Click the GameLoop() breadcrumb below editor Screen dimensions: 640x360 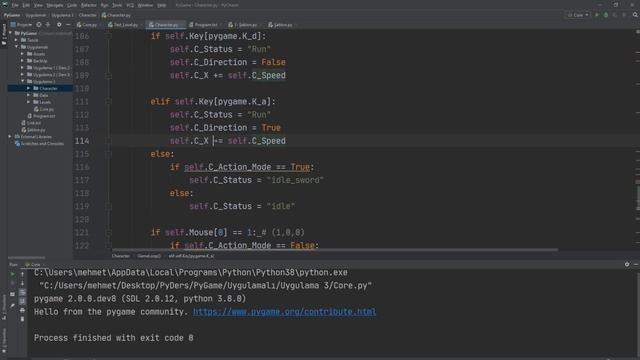tap(149, 256)
